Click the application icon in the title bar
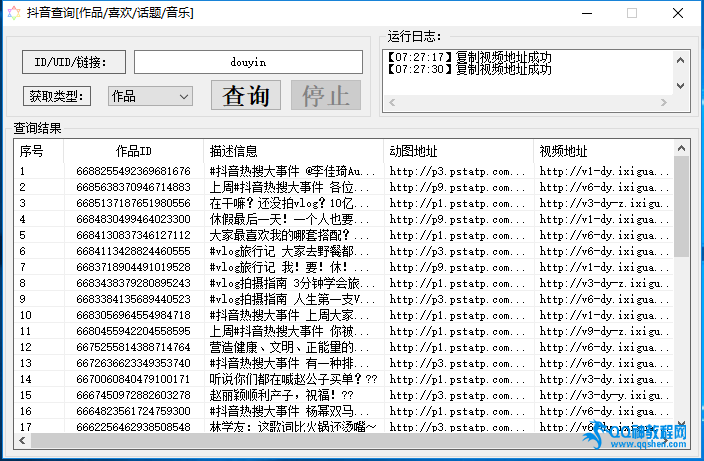 (14, 13)
